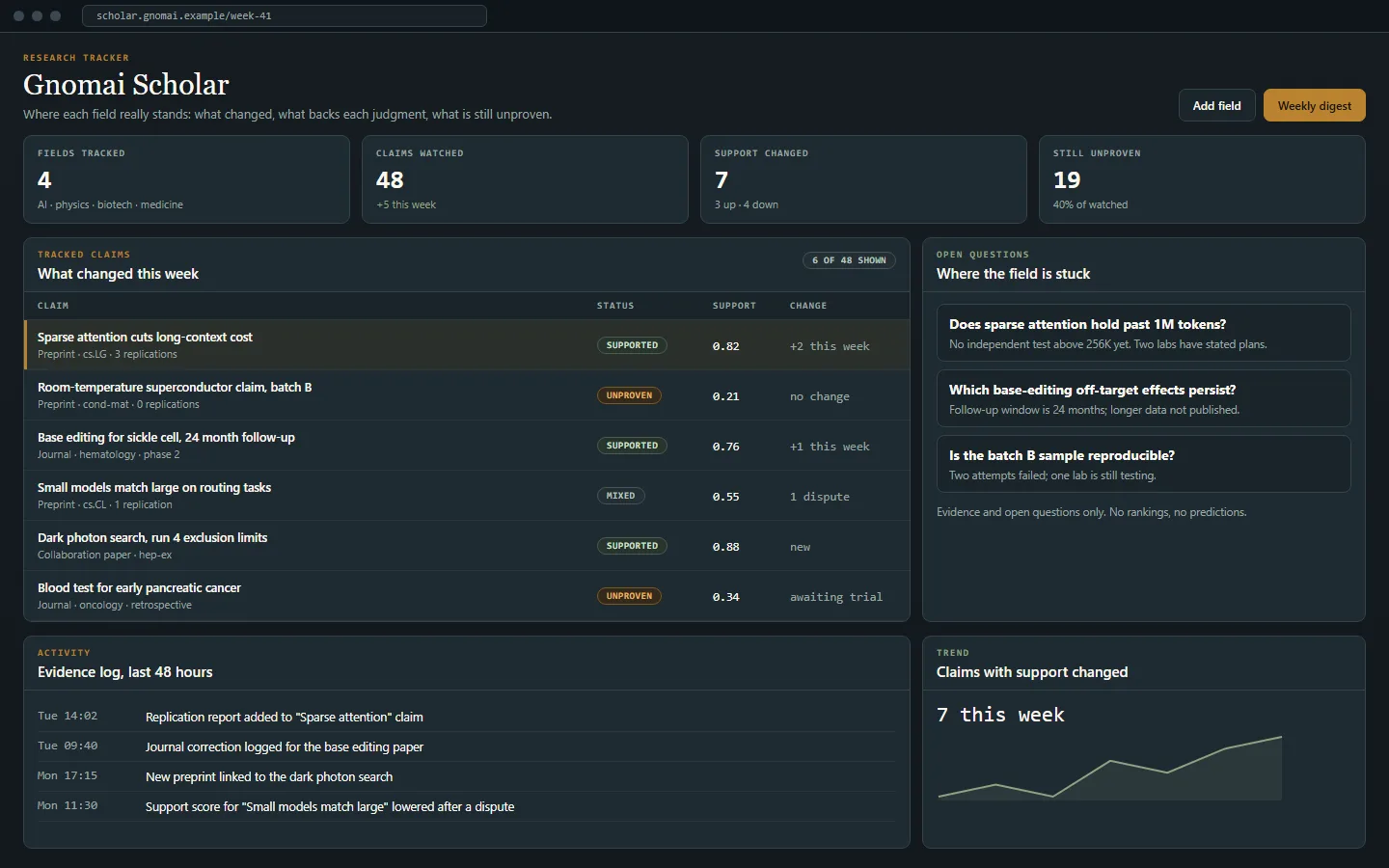Click the '+1 this week' change value
This screenshot has width=1389, height=868.
point(830,447)
